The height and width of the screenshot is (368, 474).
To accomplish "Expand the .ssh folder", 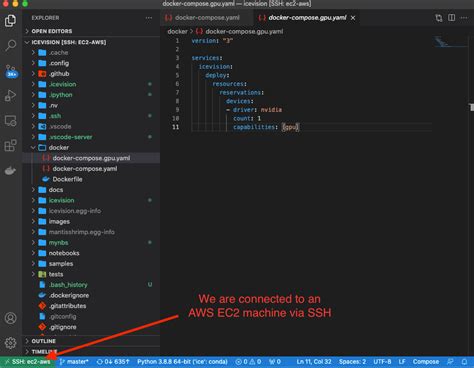I will tap(91, 116).
